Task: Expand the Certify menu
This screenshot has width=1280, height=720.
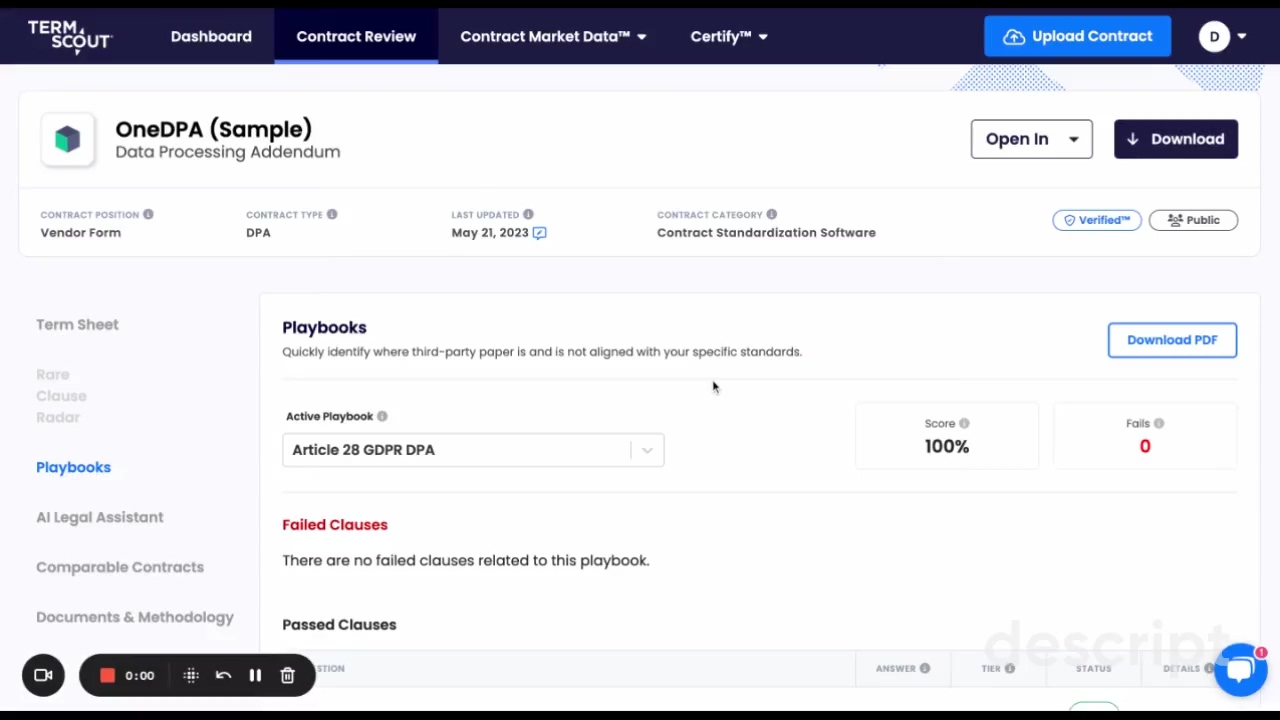Action: [x=729, y=36]
